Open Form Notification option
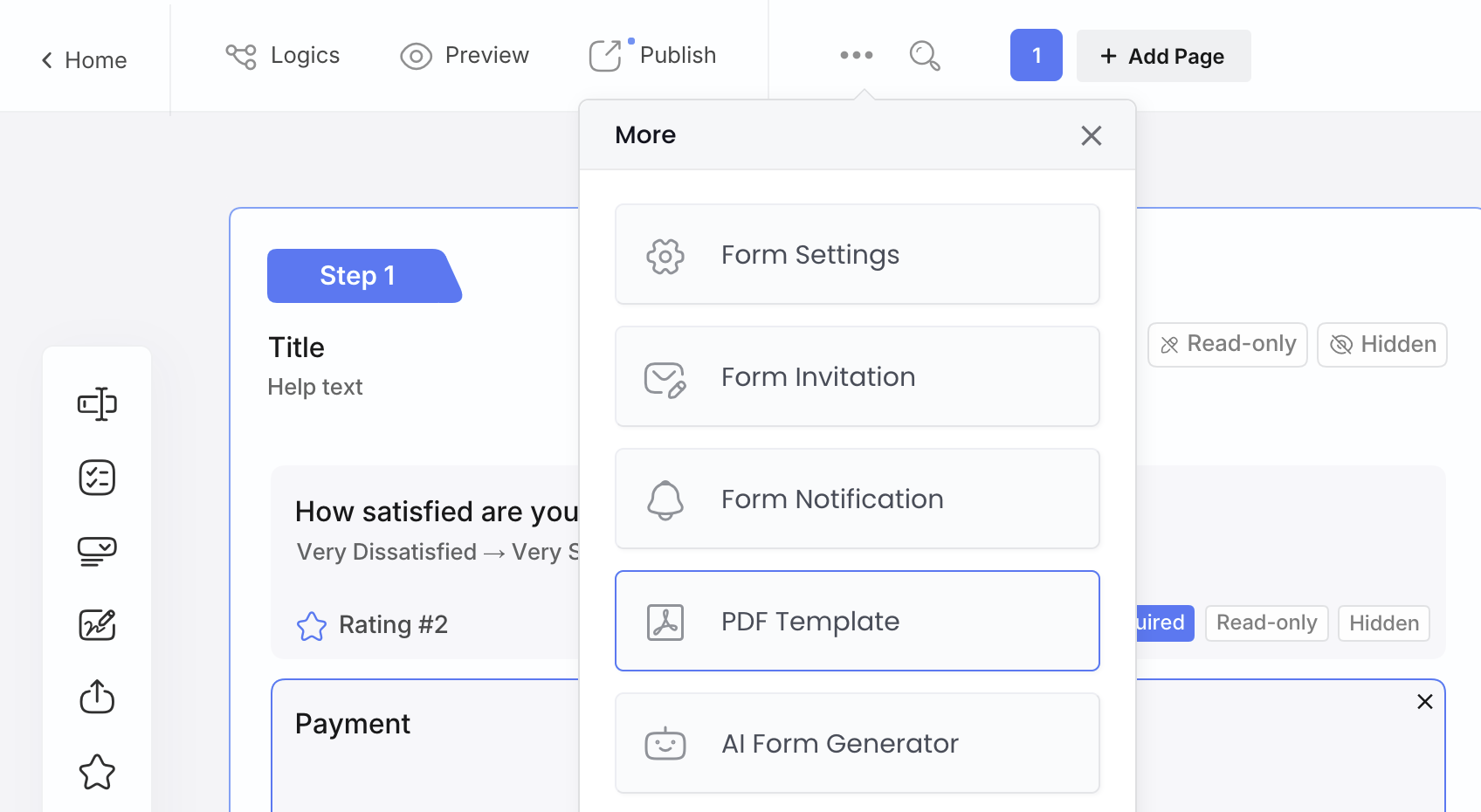 point(857,499)
